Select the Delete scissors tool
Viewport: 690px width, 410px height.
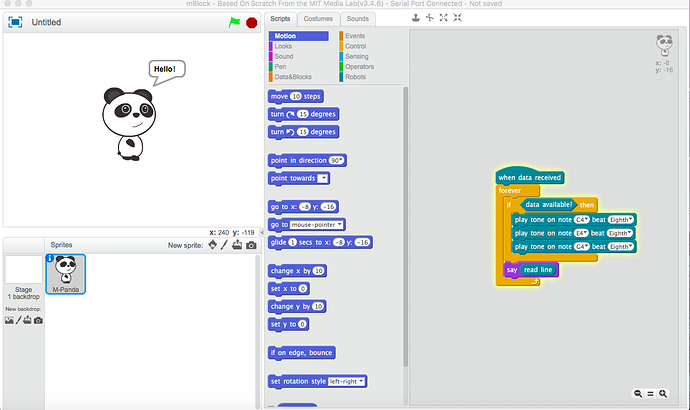pyautogui.click(x=429, y=18)
